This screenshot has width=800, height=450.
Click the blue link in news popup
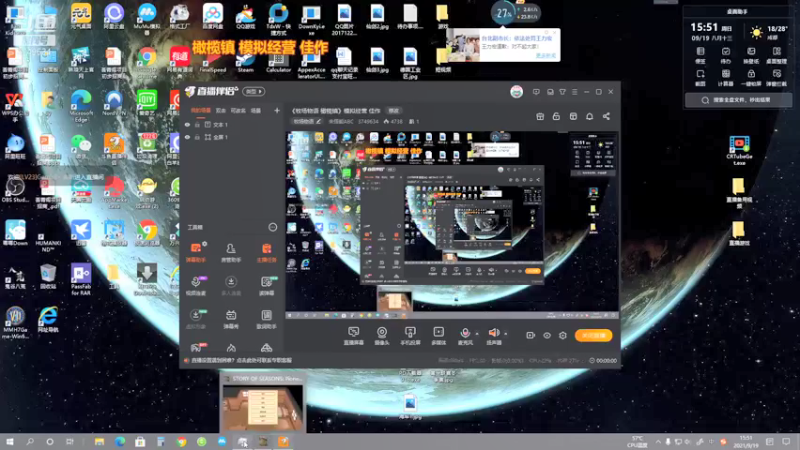546,55
